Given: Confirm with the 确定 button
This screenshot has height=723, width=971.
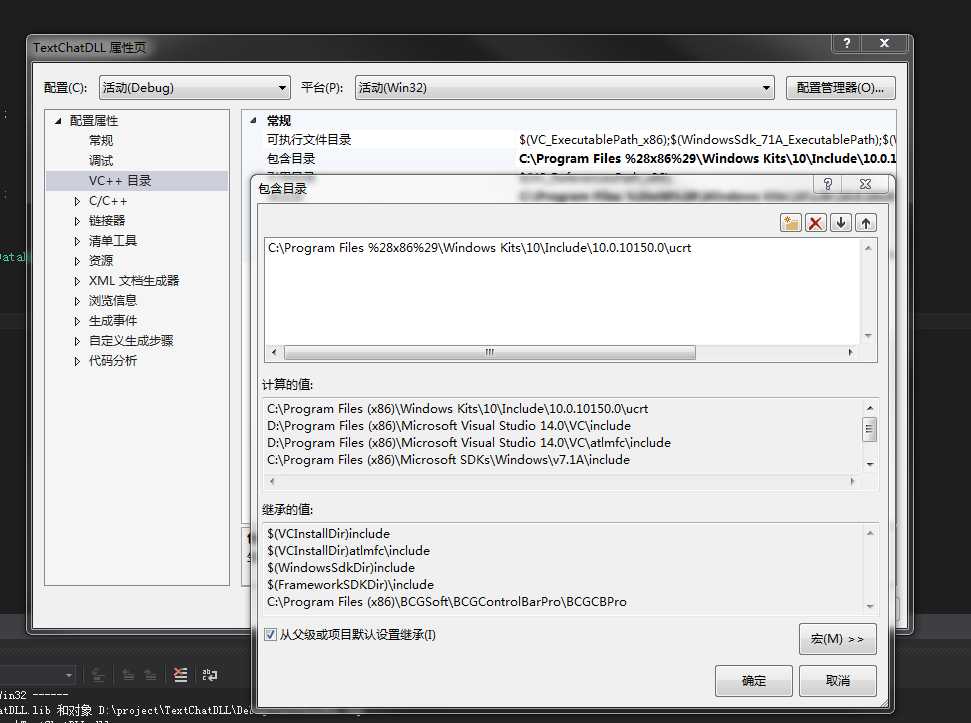Looking at the screenshot, I should [x=754, y=681].
